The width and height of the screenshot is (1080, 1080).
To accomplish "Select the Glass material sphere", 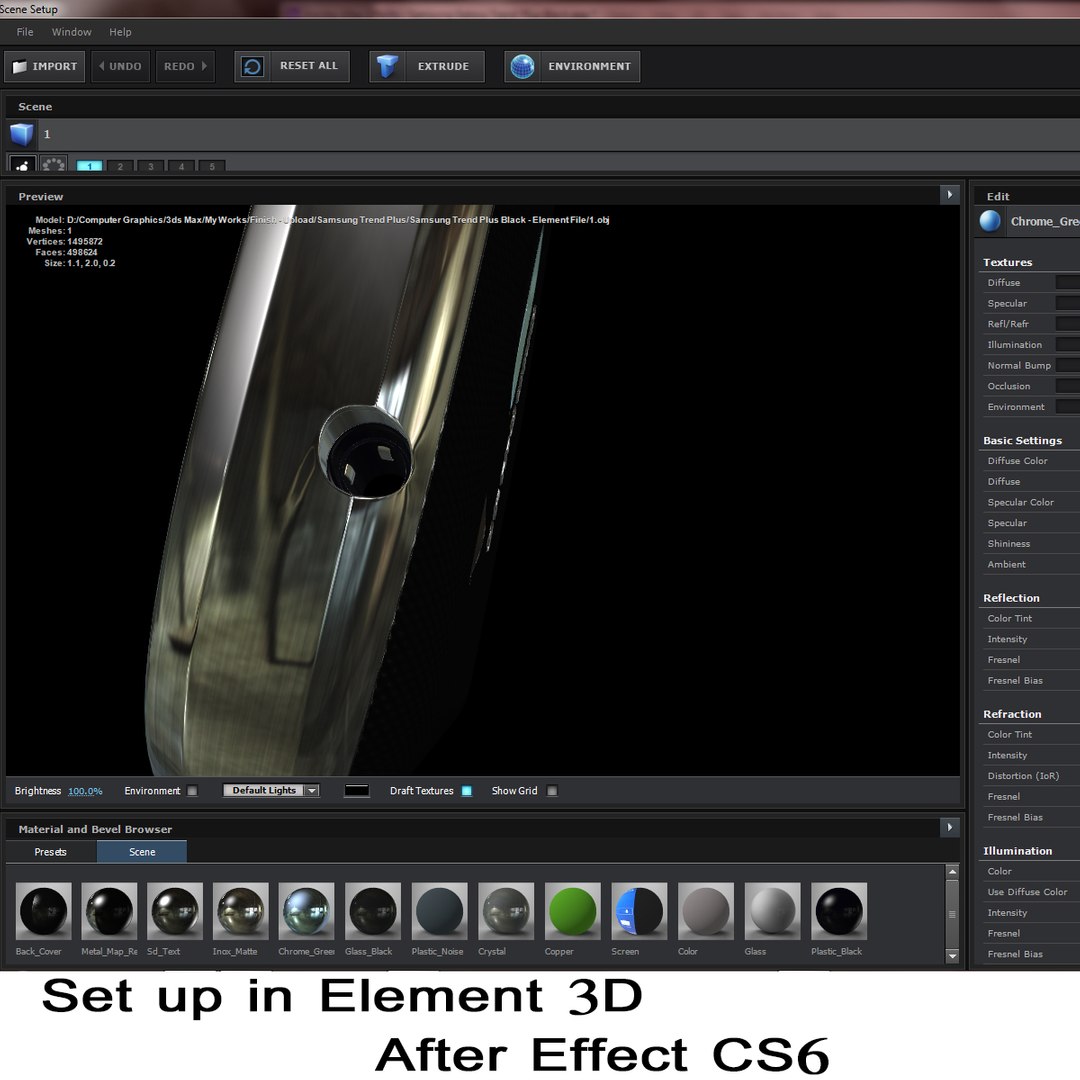I will click(773, 911).
